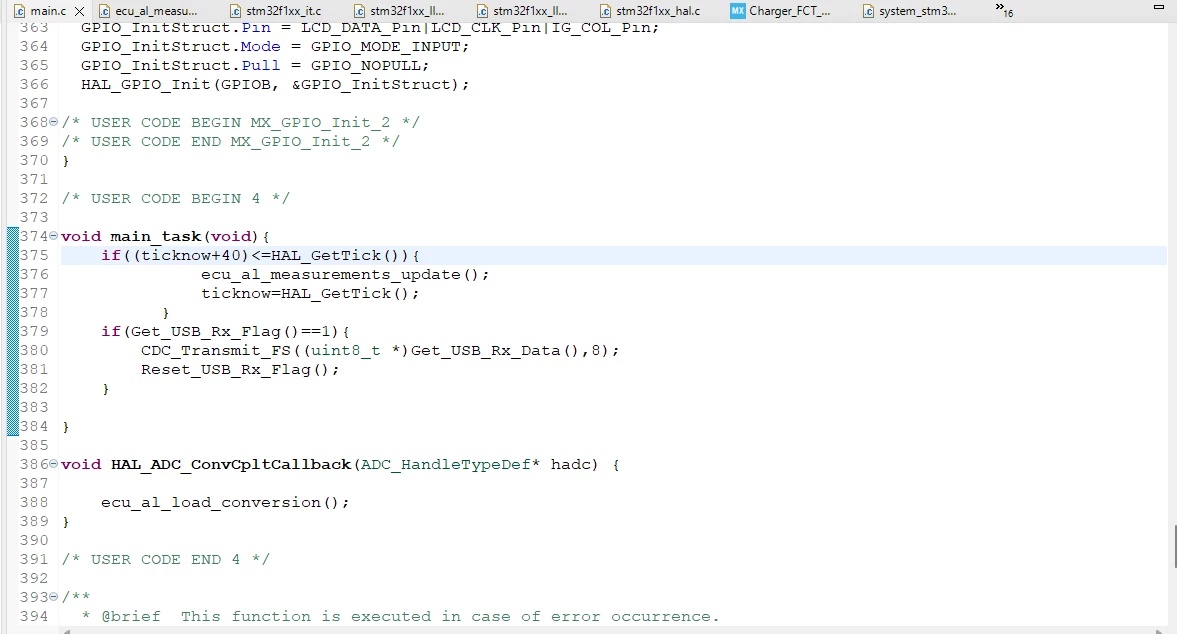
Task: Collapse the comment fold at line 368
Action: 53,122
